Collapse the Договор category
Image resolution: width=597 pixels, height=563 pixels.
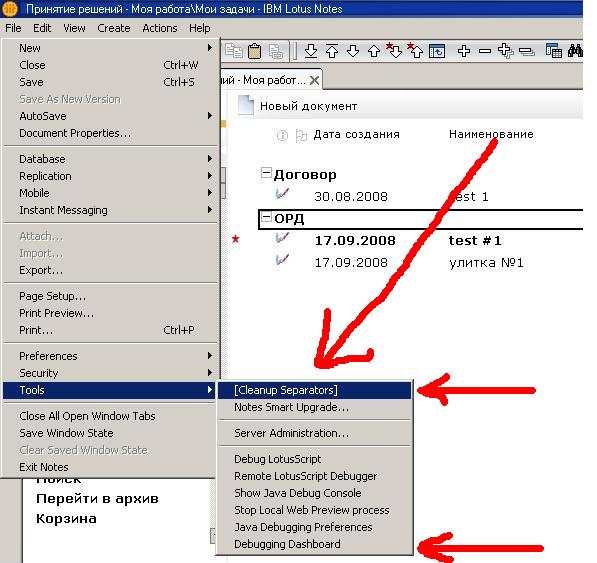coord(266,173)
